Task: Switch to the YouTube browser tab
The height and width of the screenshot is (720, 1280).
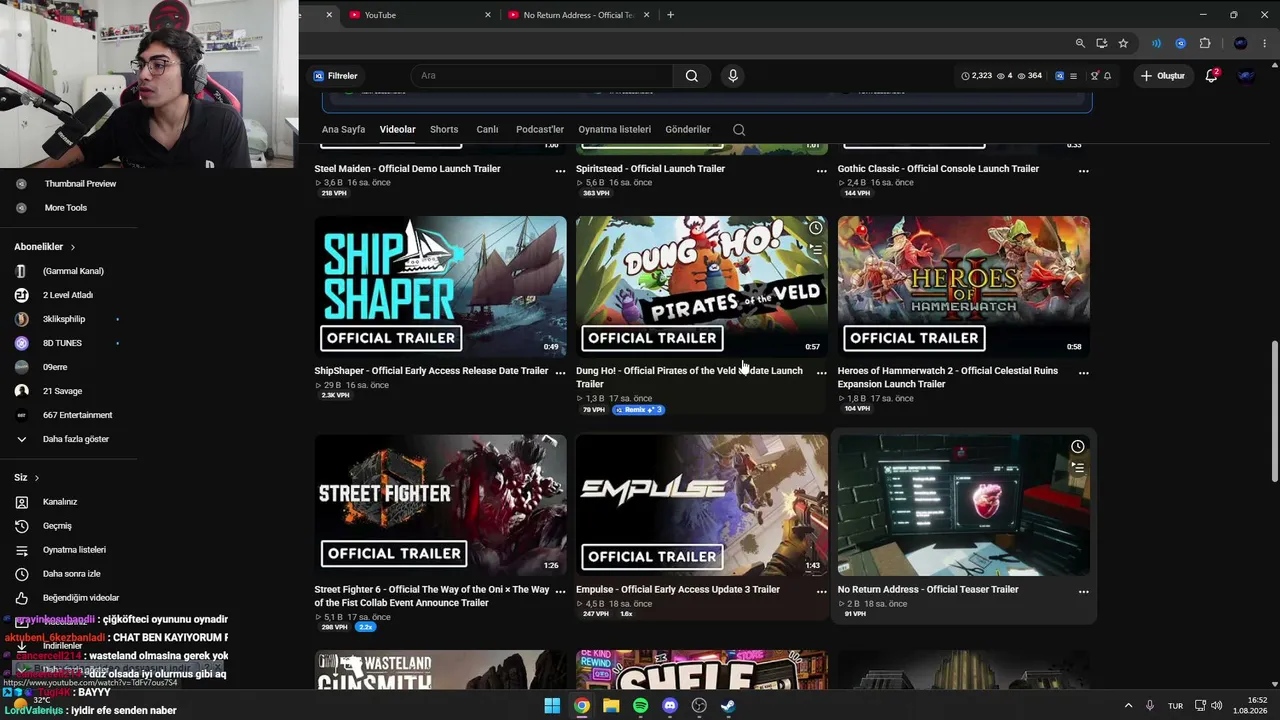Action: (x=420, y=15)
